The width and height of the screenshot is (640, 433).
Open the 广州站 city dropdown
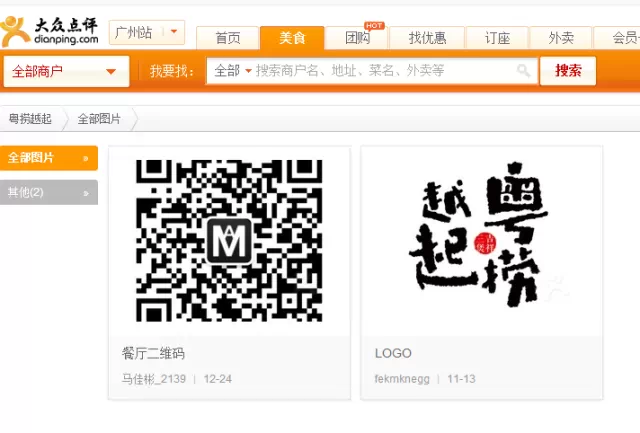point(147,32)
